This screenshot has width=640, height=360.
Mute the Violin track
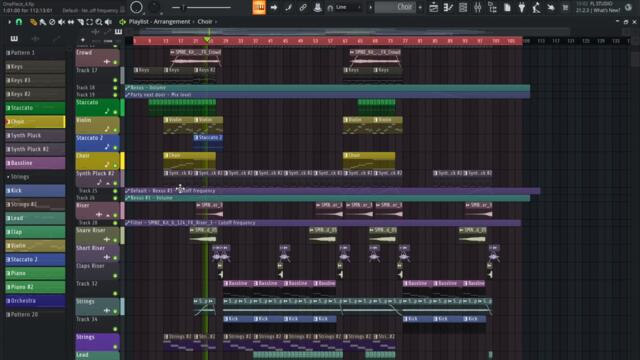pos(115,130)
